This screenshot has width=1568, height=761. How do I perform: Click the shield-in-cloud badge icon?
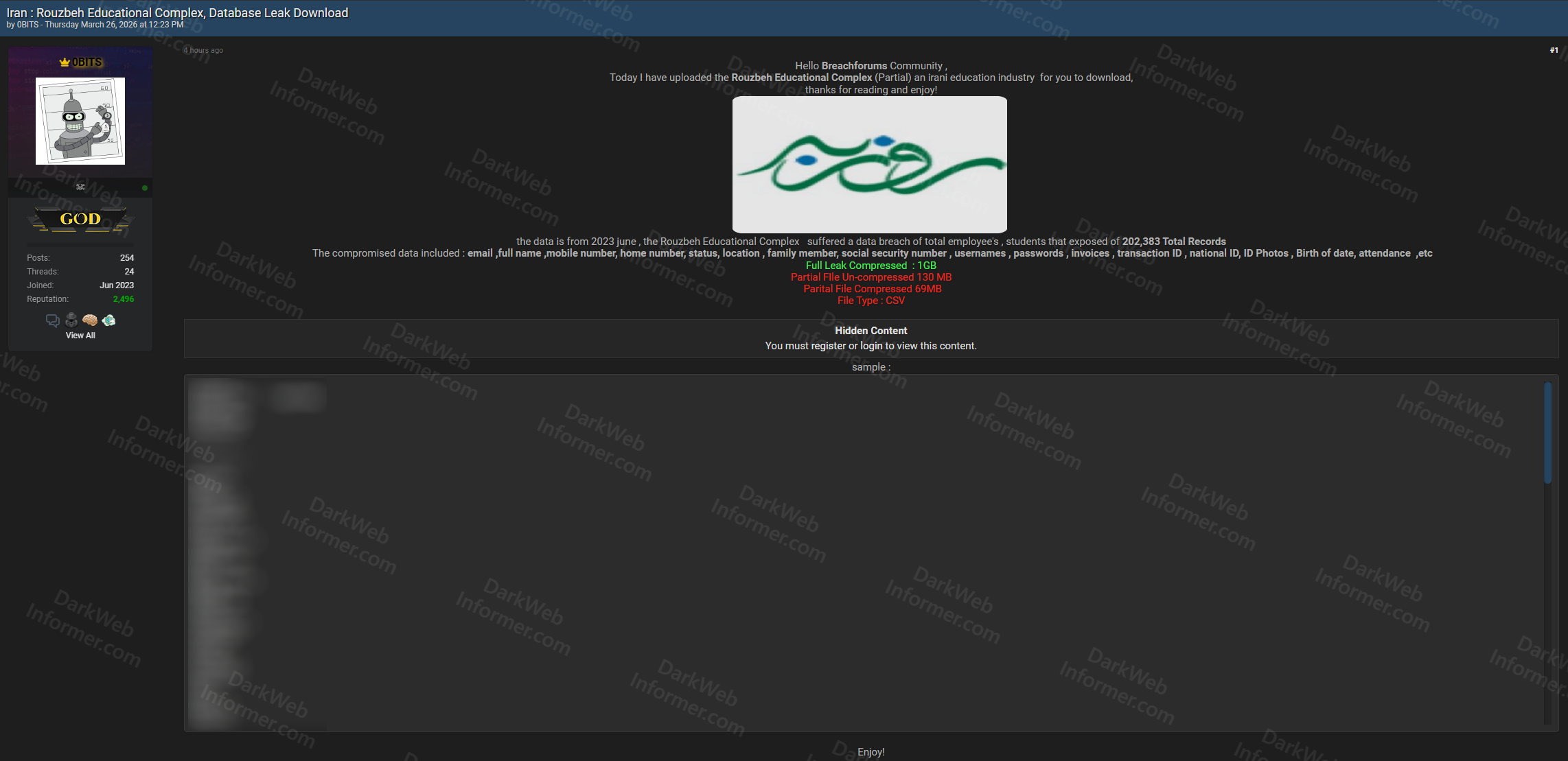[108, 320]
